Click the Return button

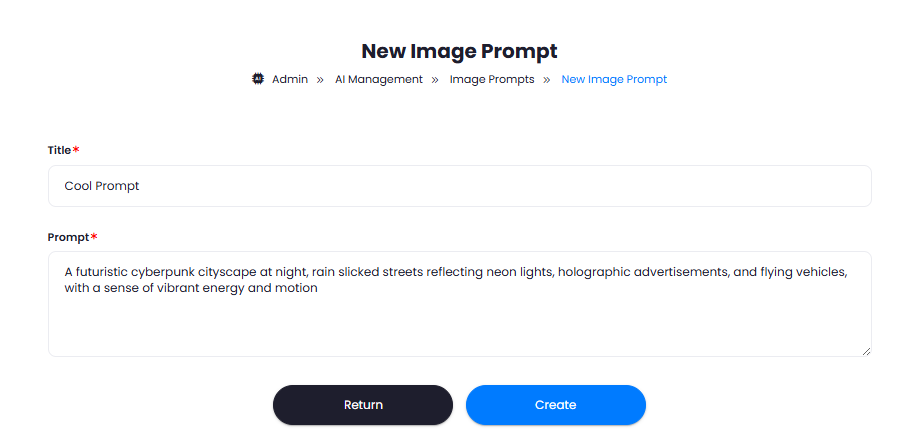point(363,405)
